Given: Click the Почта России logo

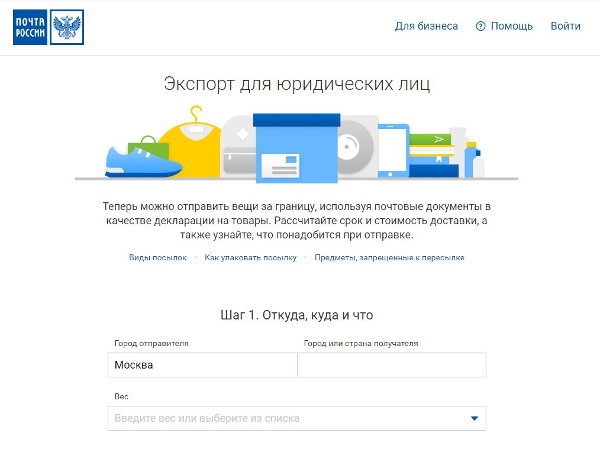Looking at the screenshot, I should (x=48, y=27).
